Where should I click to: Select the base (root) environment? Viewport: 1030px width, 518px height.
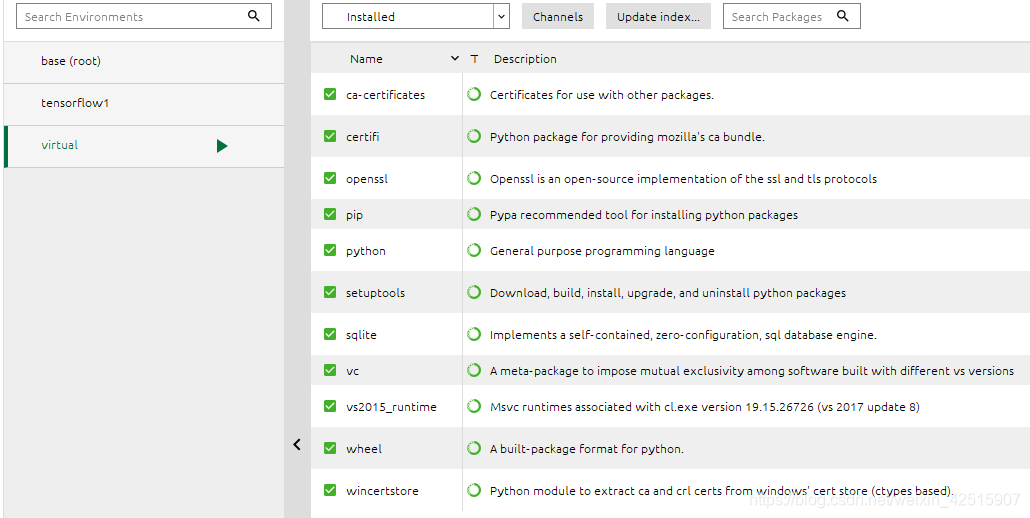[x=144, y=62]
